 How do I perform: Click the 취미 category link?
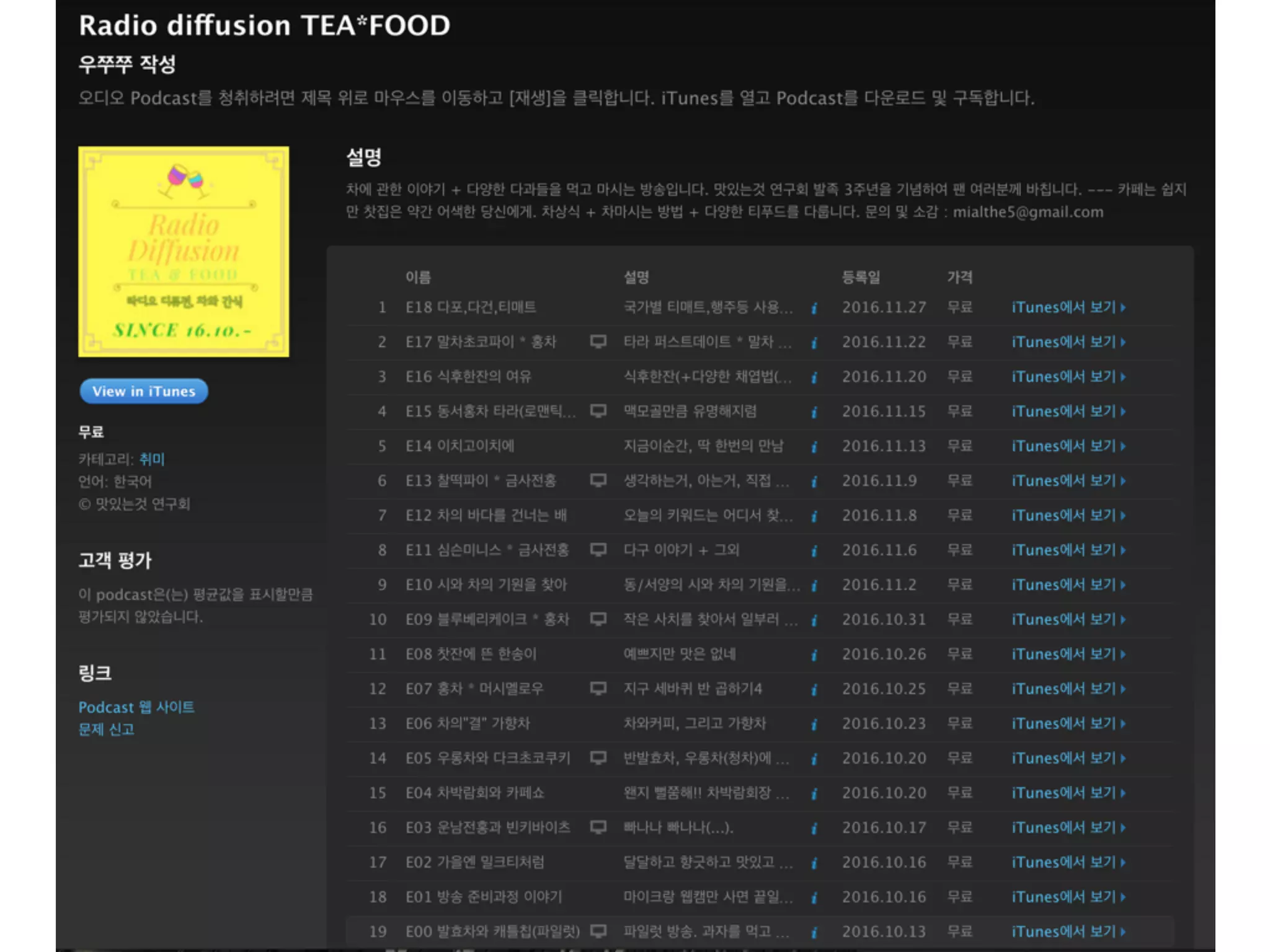coord(152,459)
